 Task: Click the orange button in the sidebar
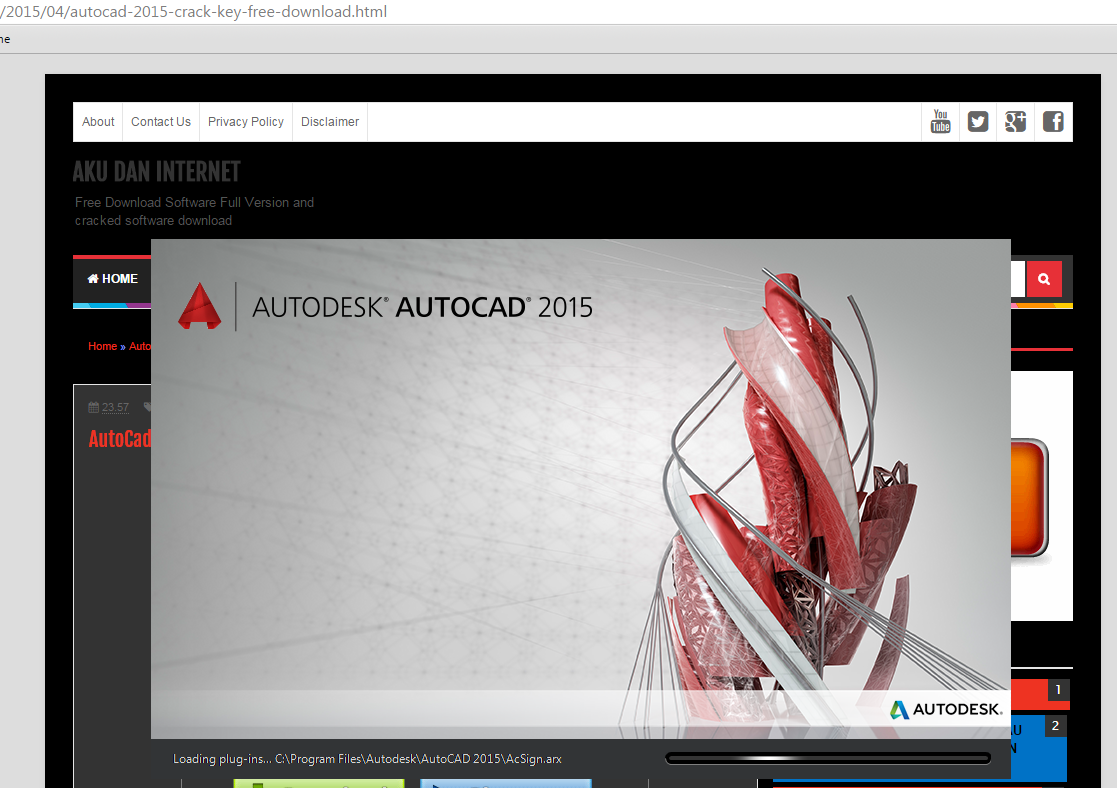click(1029, 497)
